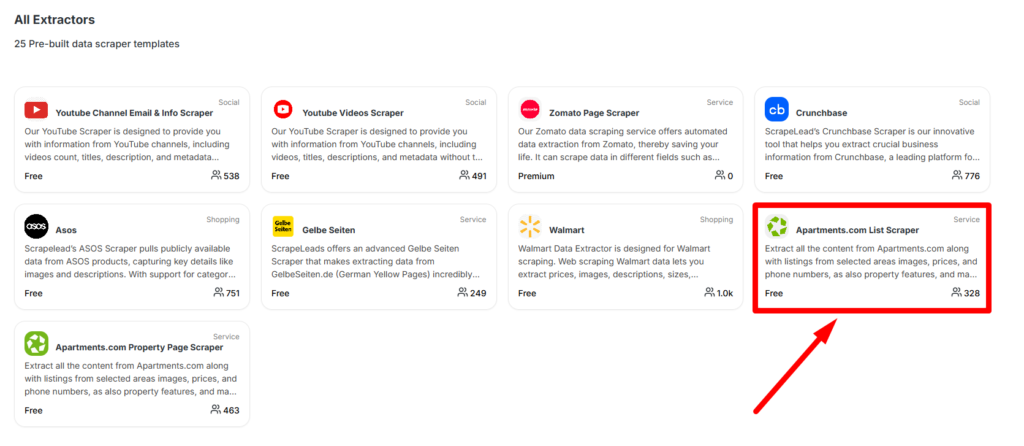Click the round YouTube Videos Scraper icon
This screenshot has height=446, width=1024.
(283, 109)
